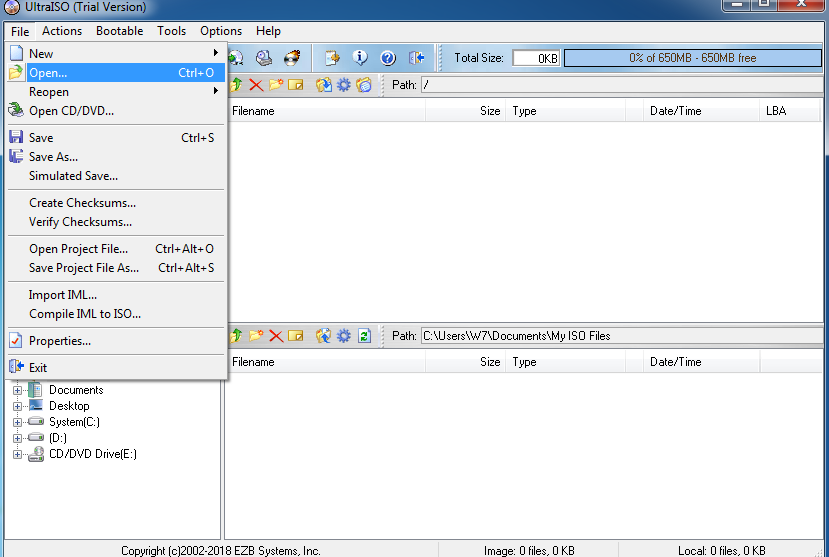Click the notepad with gear toolbar icon
829x557 pixels.
(x=332, y=58)
